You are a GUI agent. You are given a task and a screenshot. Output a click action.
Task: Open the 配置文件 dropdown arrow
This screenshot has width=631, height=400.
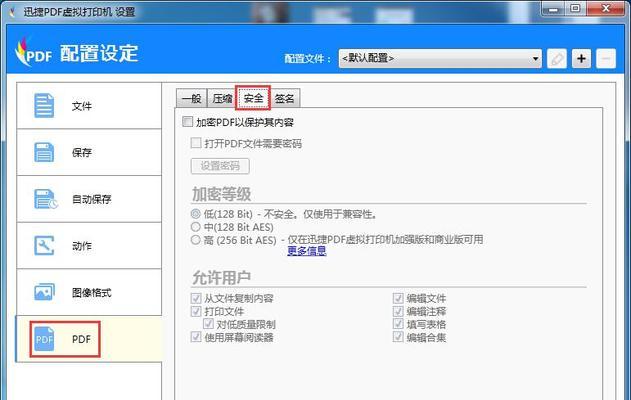[535, 59]
